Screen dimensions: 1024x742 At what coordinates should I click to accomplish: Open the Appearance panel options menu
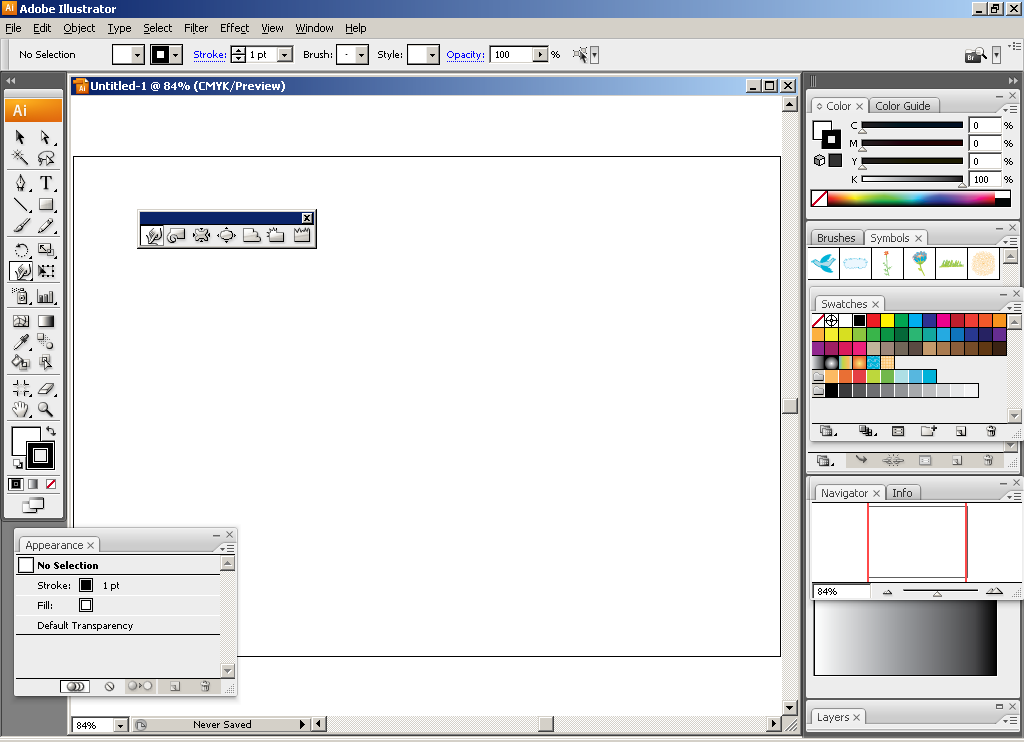point(228,549)
